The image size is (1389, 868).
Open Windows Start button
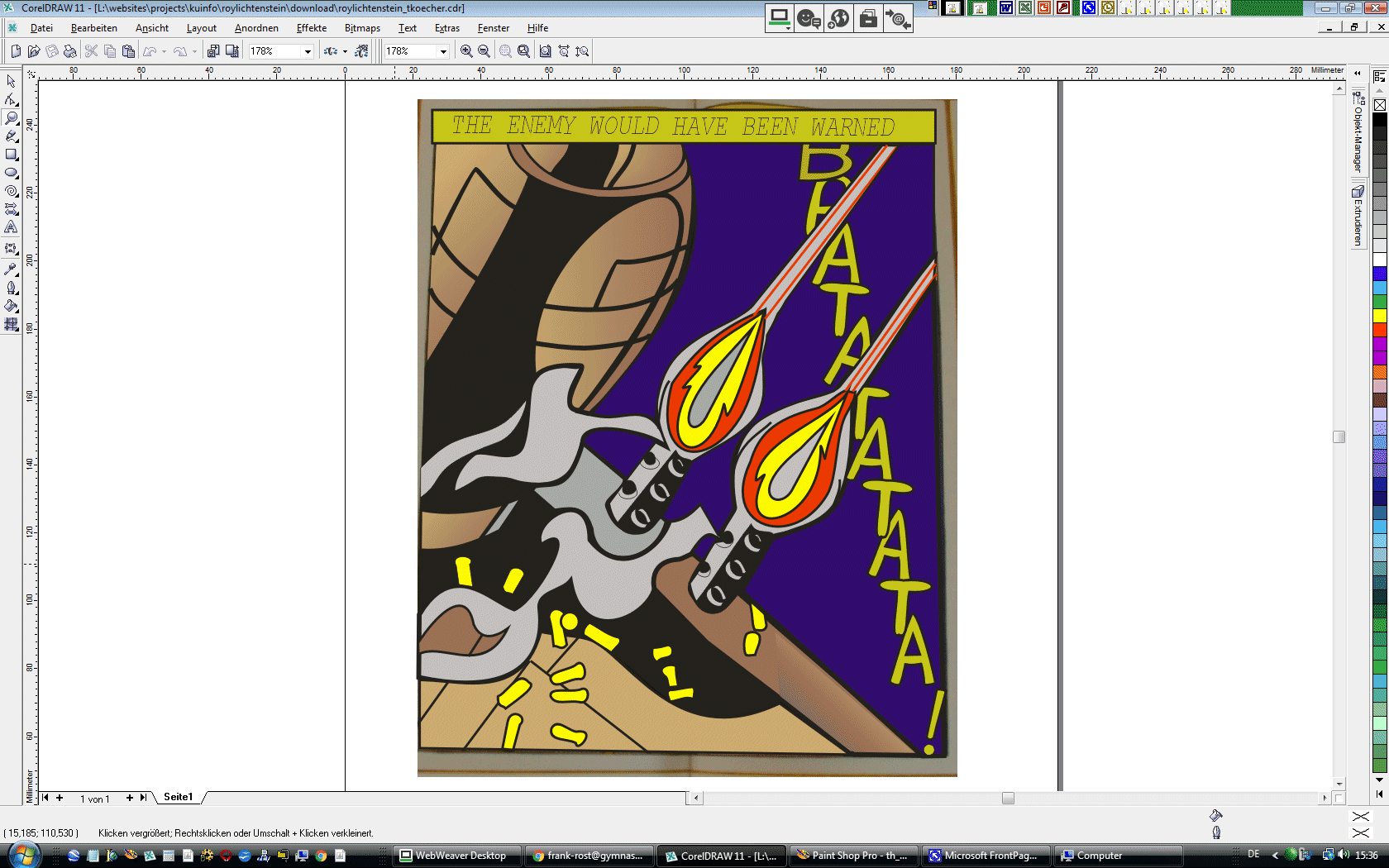pos(23,855)
